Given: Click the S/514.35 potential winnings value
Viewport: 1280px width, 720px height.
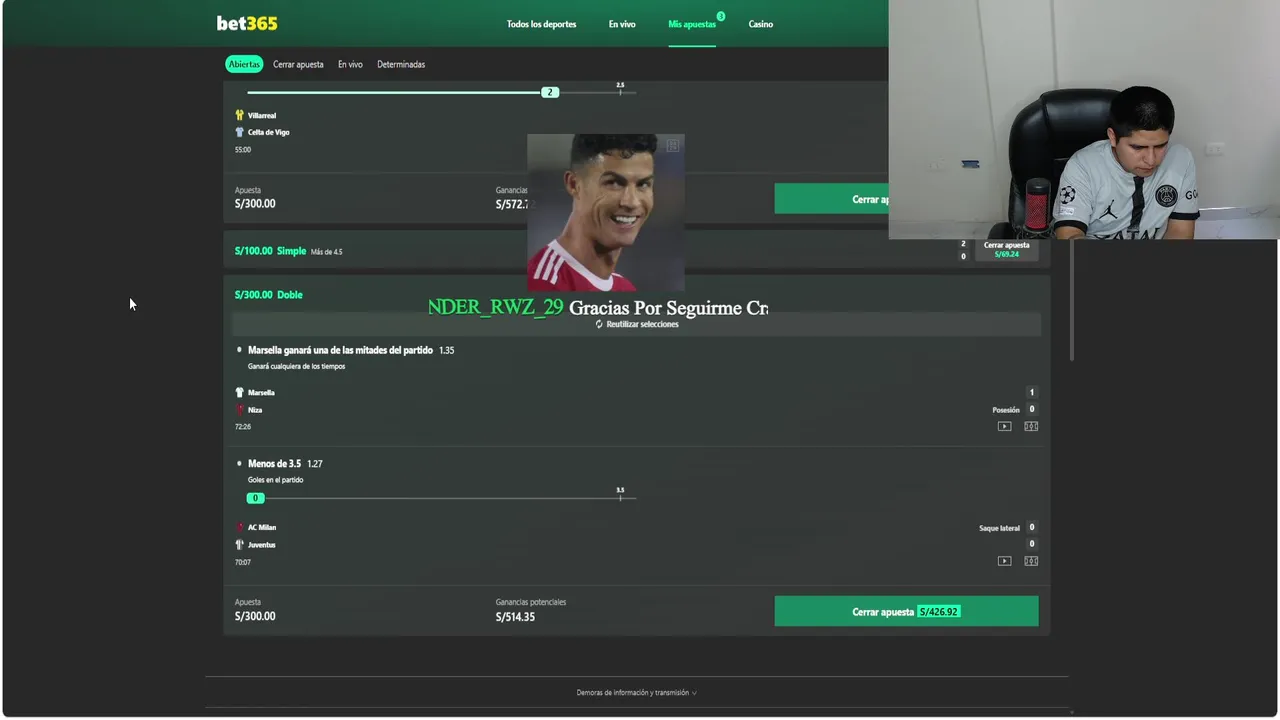Looking at the screenshot, I should (515, 617).
